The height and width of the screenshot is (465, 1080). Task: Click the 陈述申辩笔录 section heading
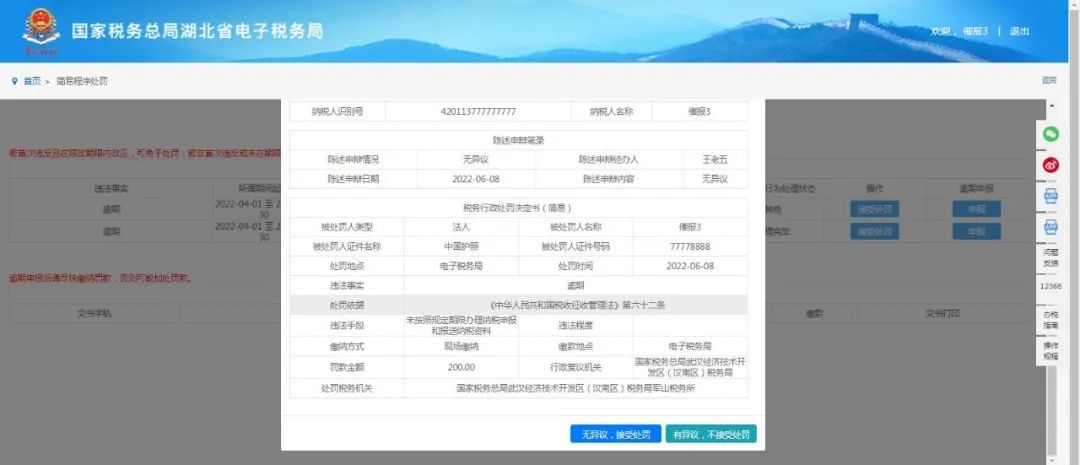pyautogui.click(x=518, y=141)
